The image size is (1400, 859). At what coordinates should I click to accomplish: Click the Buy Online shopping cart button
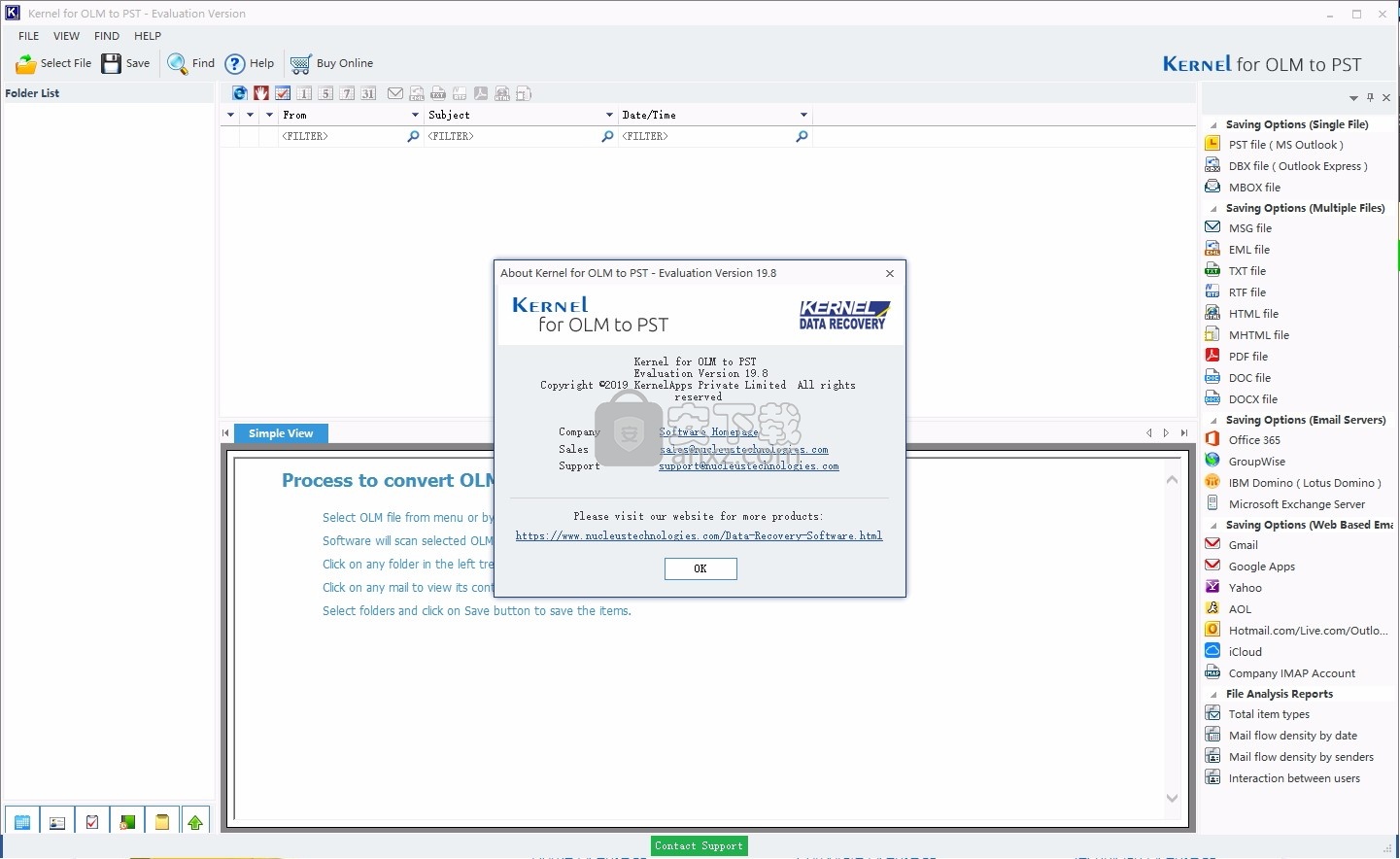tap(331, 63)
